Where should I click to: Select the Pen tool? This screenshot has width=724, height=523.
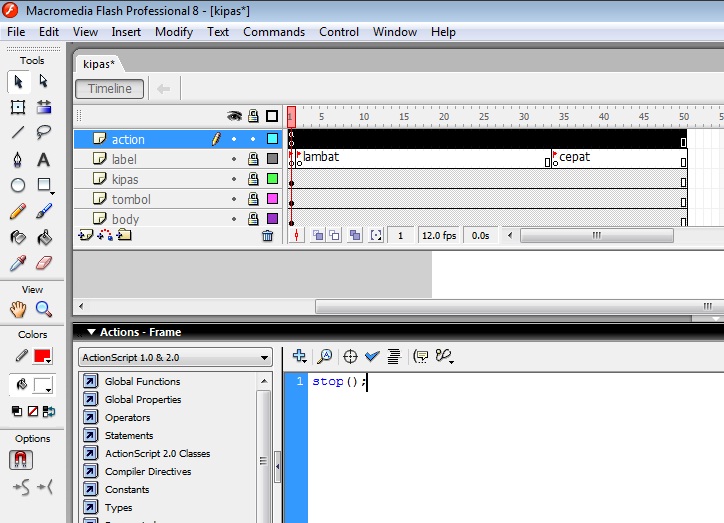18,159
